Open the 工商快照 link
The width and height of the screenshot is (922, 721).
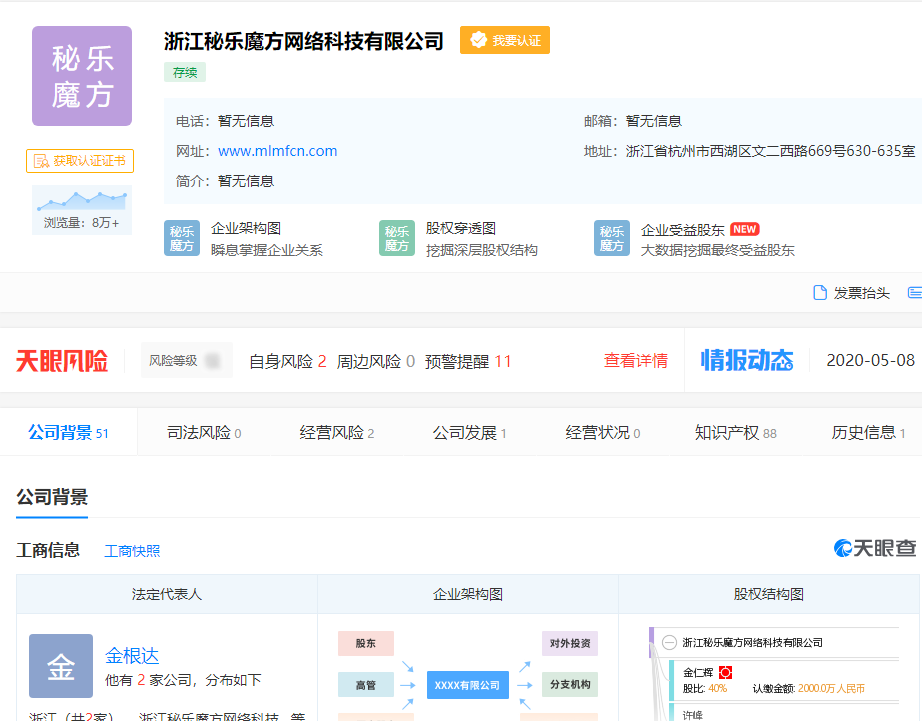[132, 551]
